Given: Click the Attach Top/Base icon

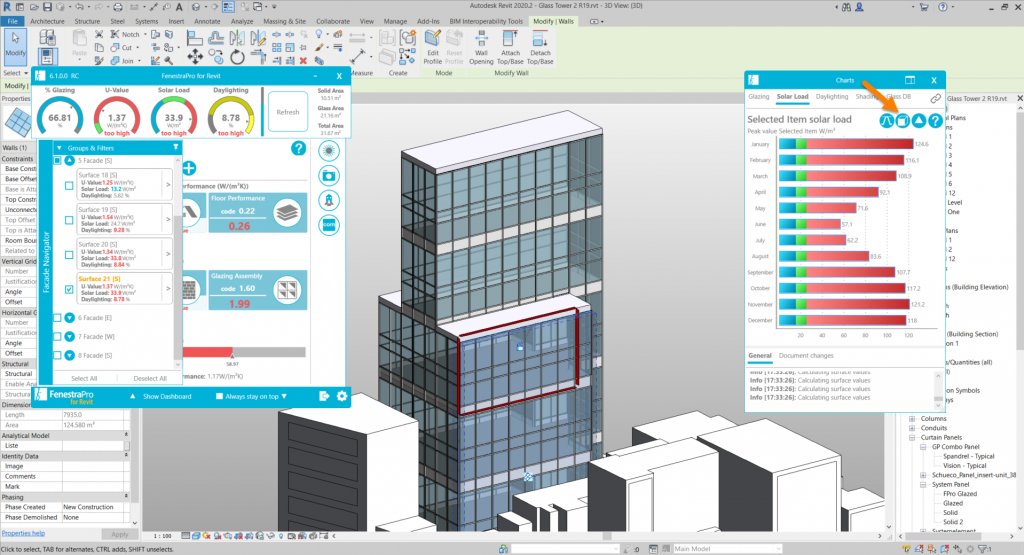Looking at the screenshot, I should [510, 47].
